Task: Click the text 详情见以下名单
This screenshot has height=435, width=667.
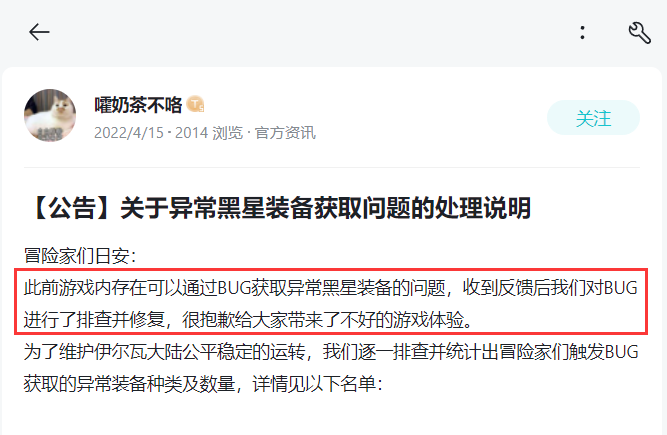Action: click(317, 384)
